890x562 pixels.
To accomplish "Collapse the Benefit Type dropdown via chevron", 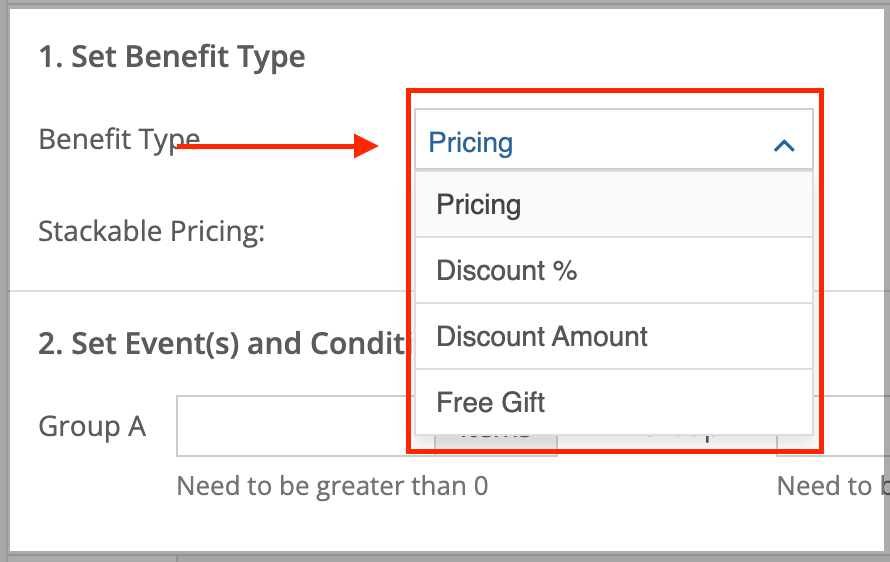I will (784, 146).
